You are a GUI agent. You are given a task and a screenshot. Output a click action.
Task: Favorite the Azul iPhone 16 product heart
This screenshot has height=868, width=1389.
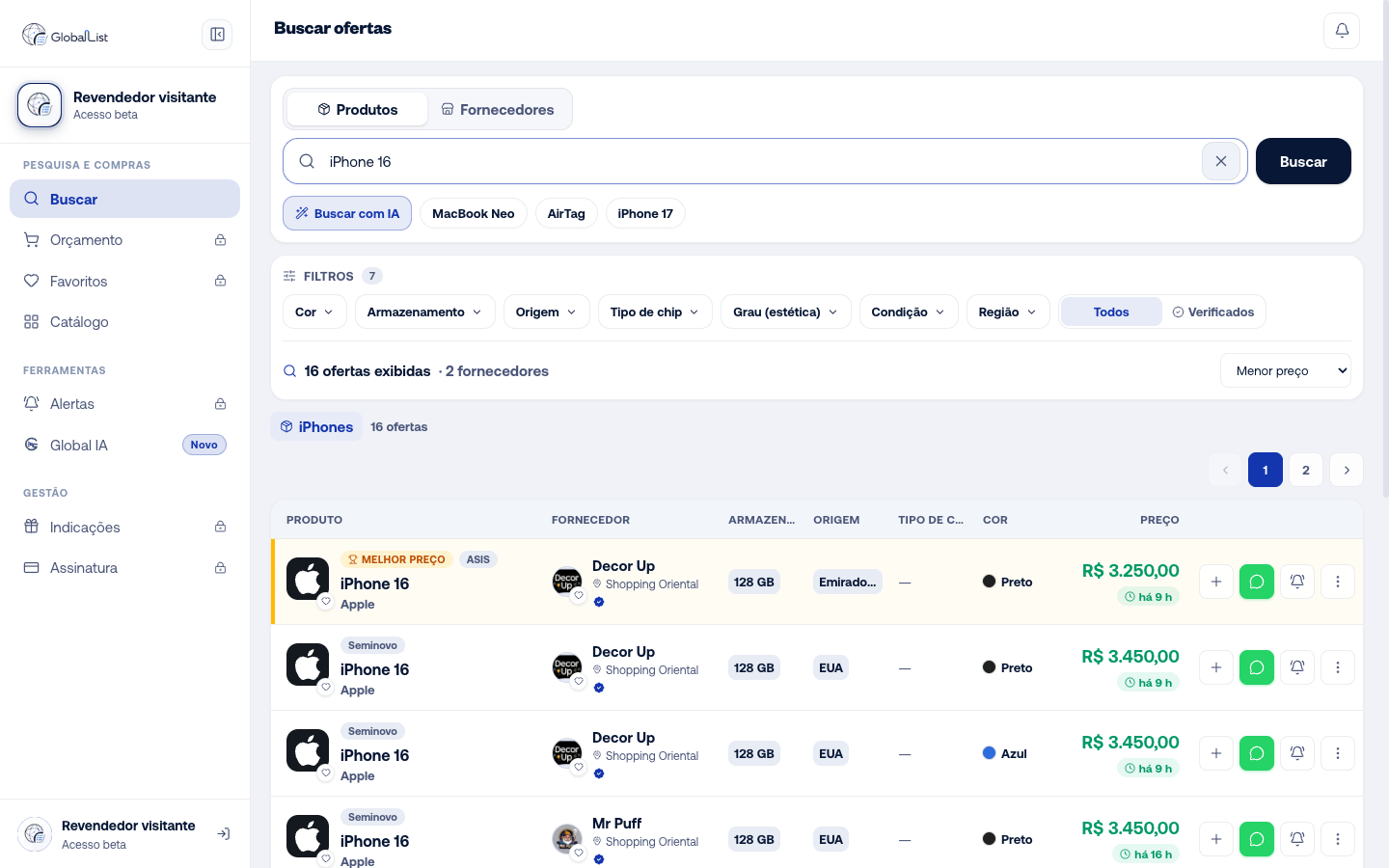pos(326,773)
